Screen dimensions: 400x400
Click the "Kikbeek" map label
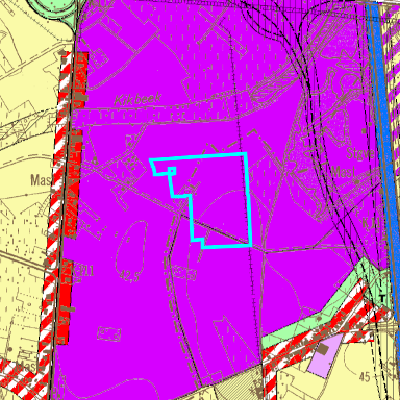(x=138, y=99)
